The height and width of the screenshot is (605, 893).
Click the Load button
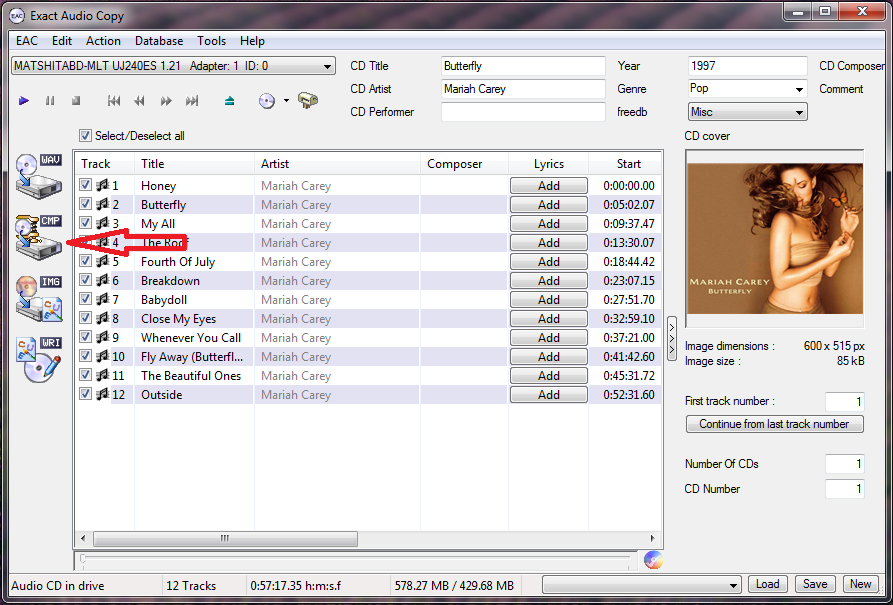click(x=767, y=584)
